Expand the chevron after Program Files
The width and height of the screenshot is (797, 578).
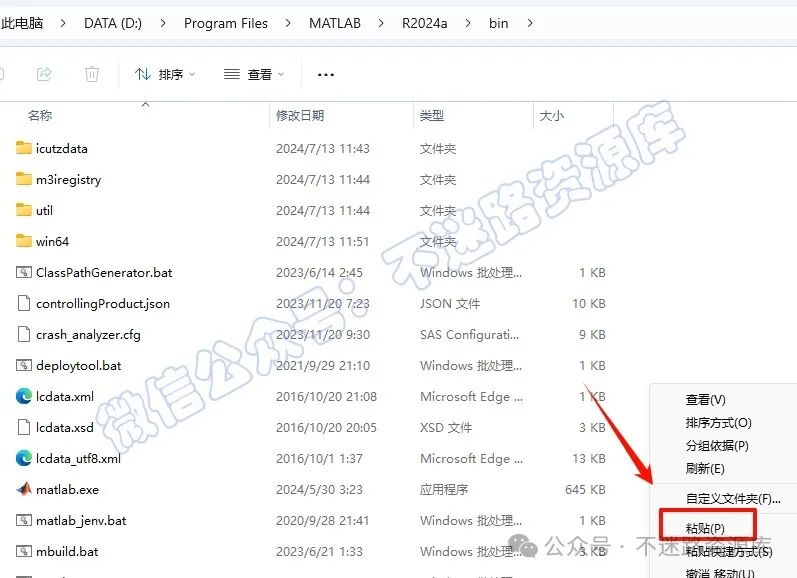(x=288, y=23)
